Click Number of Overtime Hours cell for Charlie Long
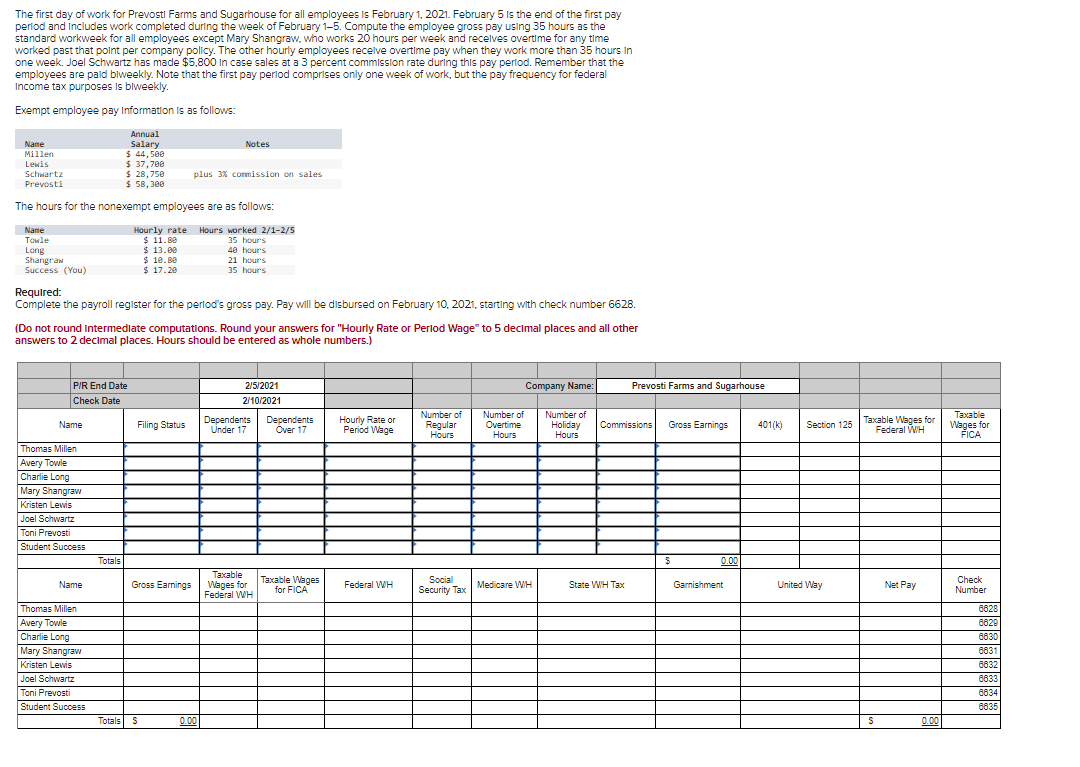Viewport: 1080px width, 767px height. coord(504,477)
